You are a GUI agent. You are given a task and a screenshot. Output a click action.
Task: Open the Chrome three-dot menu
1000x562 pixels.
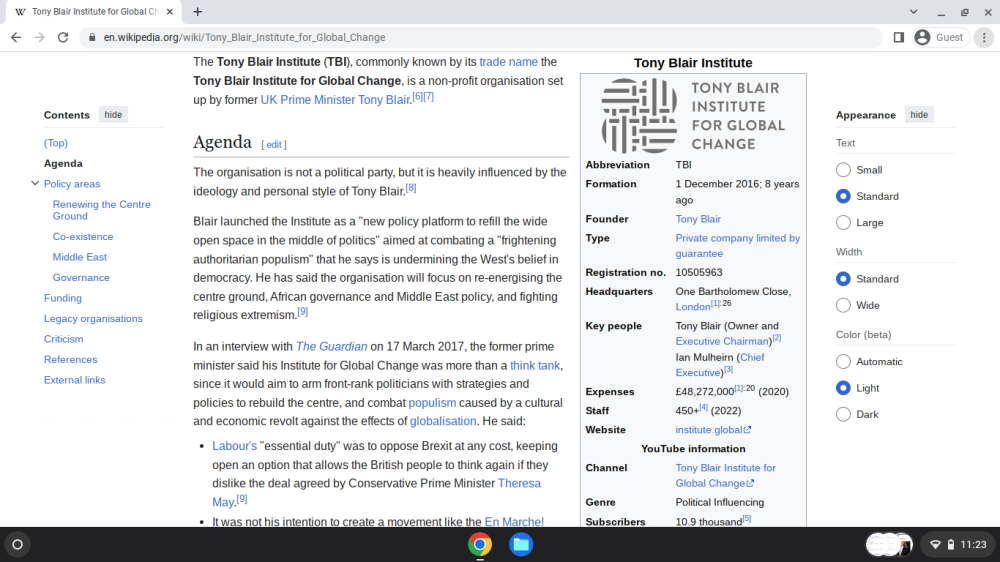[984, 38]
